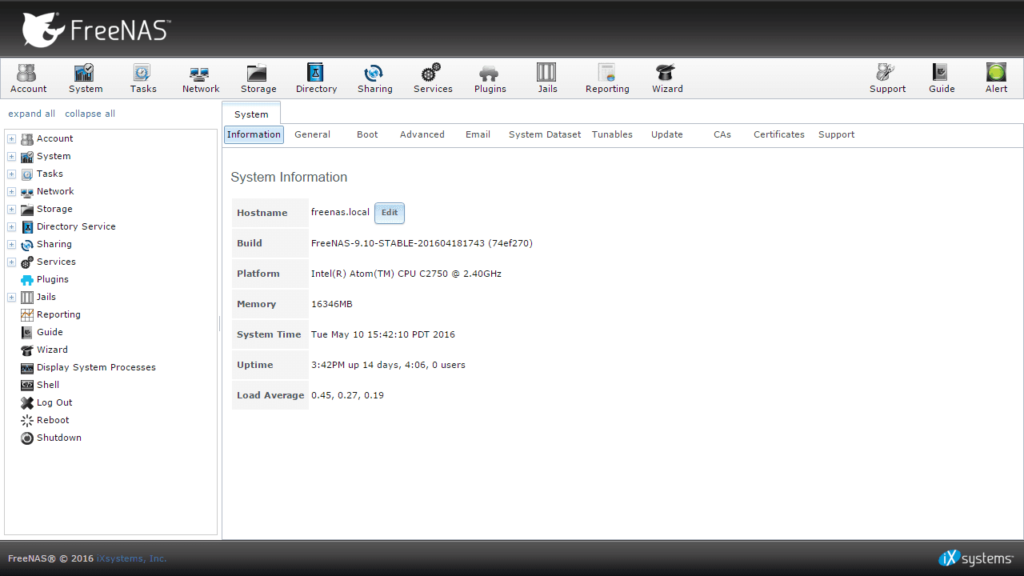Select the Shutdown label in the tree
This screenshot has width=1024, height=576.
click(x=59, y=438)
